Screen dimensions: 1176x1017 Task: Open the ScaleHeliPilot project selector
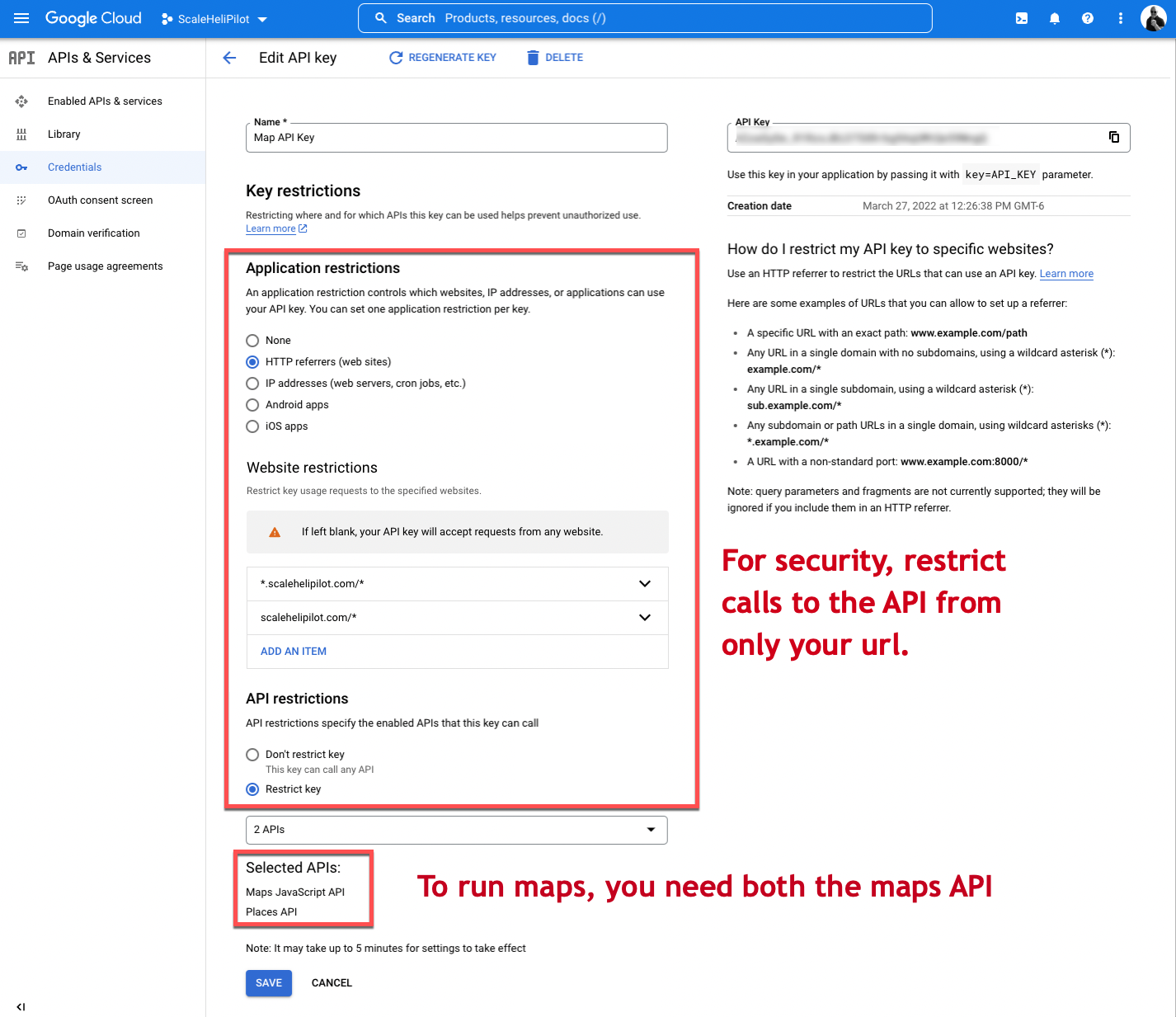(214, 19)
